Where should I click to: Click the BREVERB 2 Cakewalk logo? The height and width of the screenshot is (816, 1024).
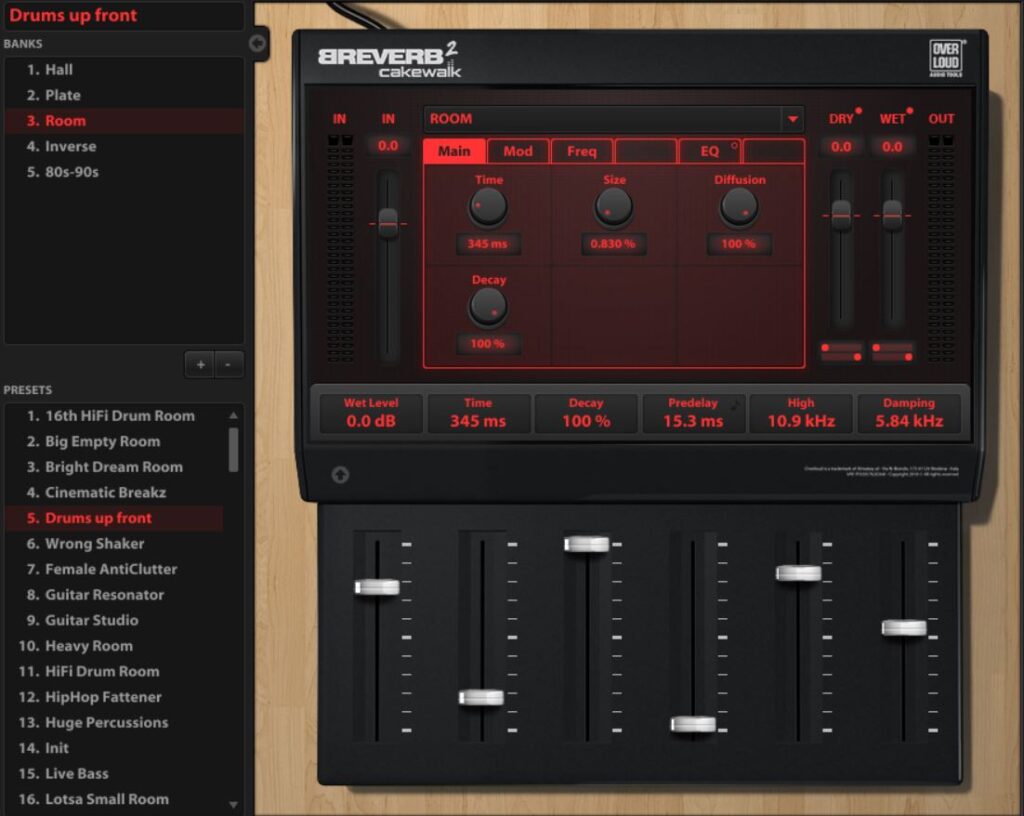point(390,60)
